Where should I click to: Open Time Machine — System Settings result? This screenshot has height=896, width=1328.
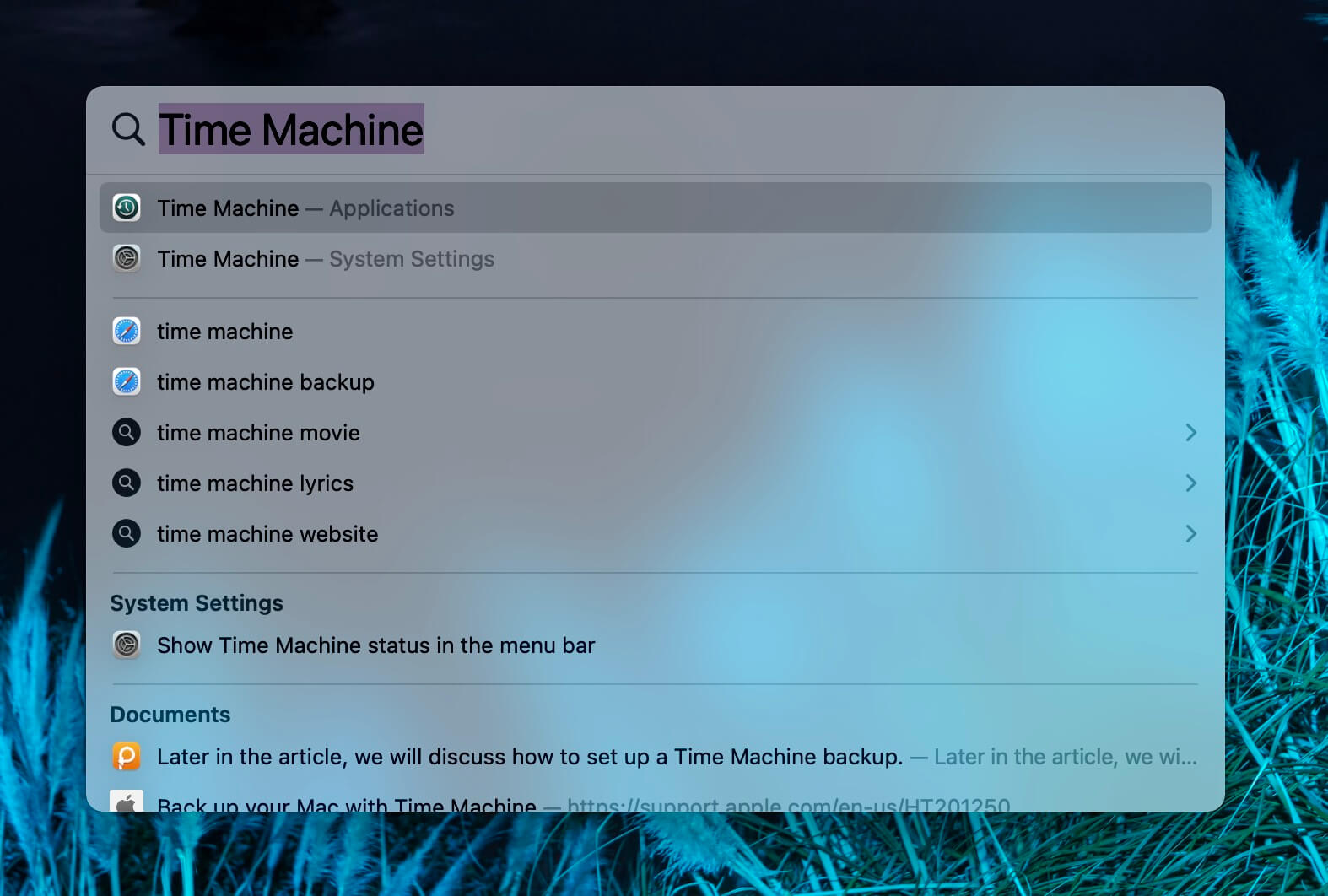(655, 258)
